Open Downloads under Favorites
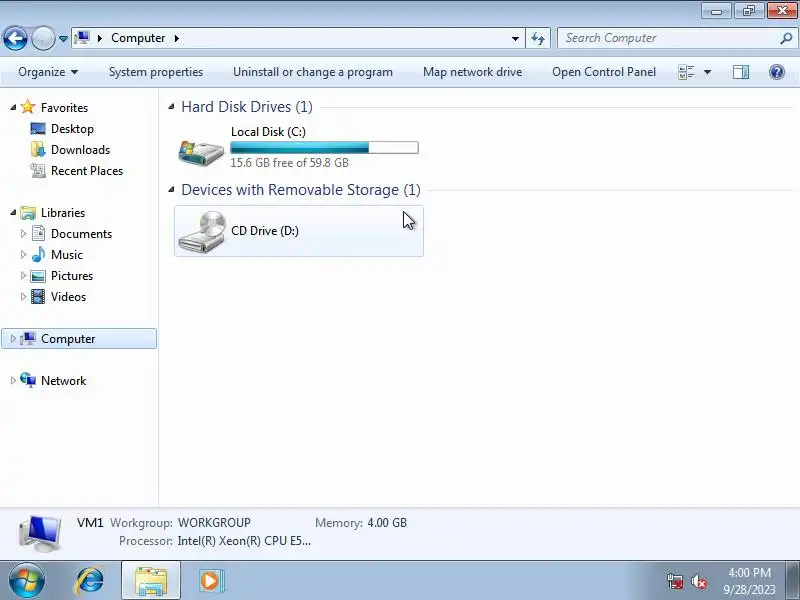The height and width of the screenshot is (600, 800). click(x=81, y=149)
